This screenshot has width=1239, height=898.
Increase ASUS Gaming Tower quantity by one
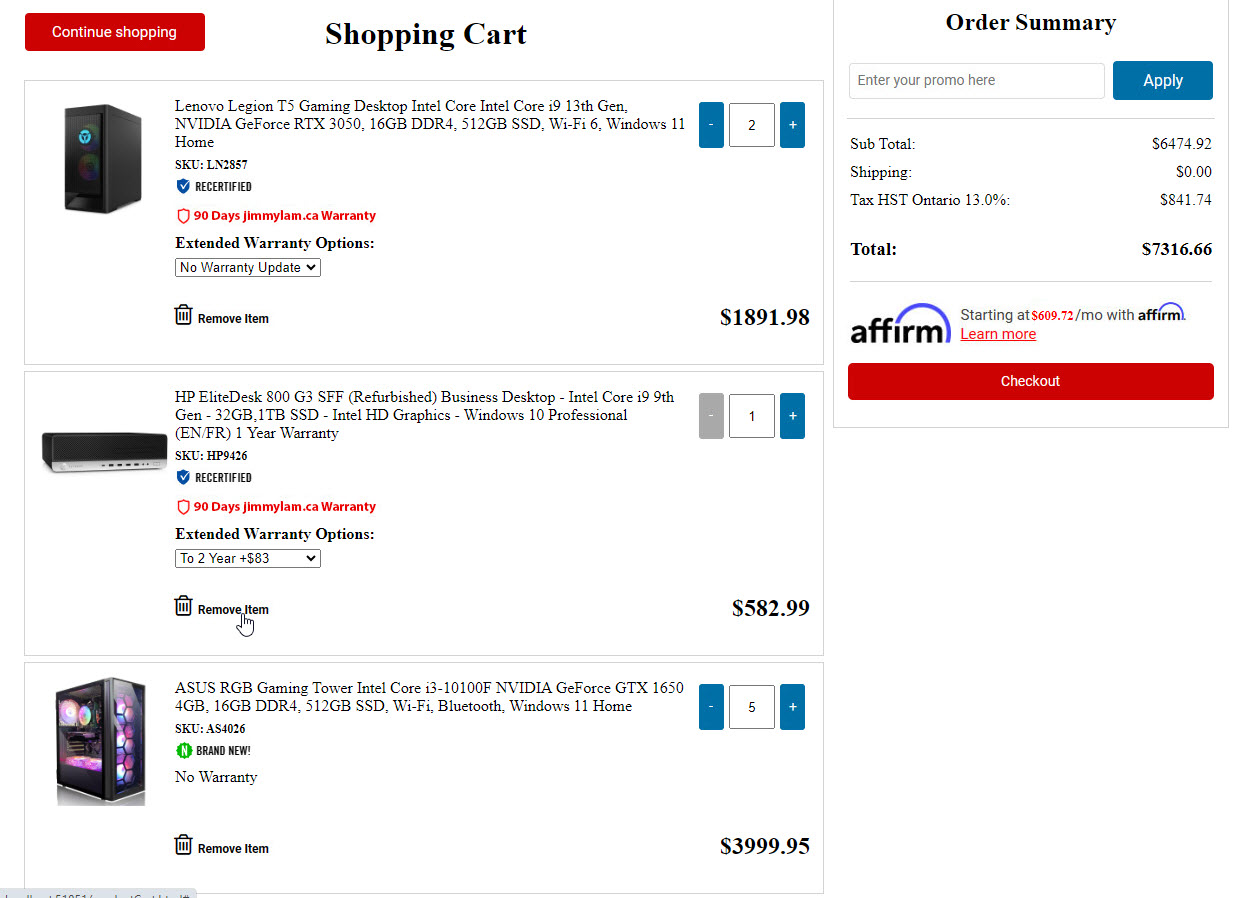click(x=792, y=707)
